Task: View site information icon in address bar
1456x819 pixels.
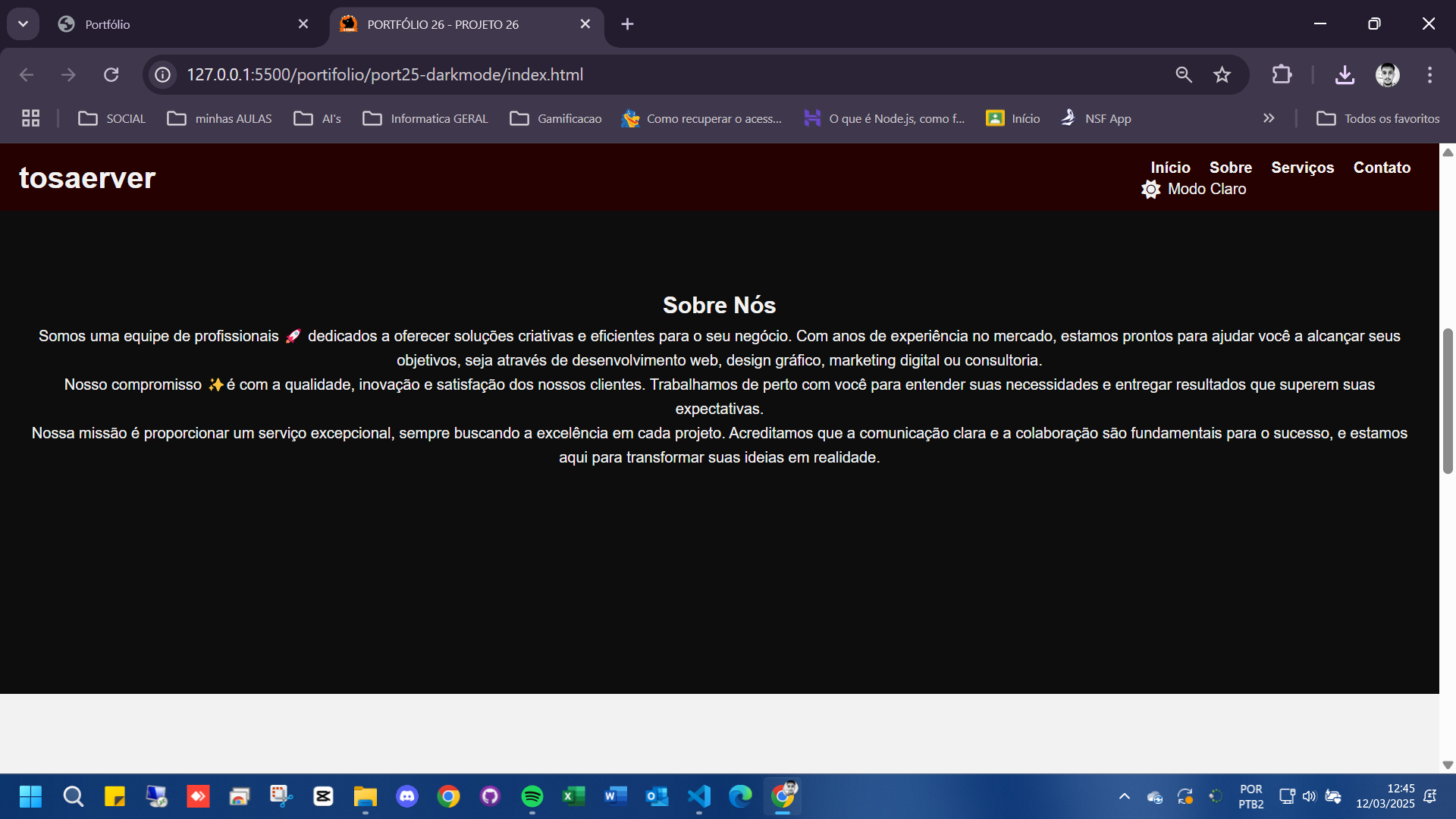Action: click(x=162, y=74)
